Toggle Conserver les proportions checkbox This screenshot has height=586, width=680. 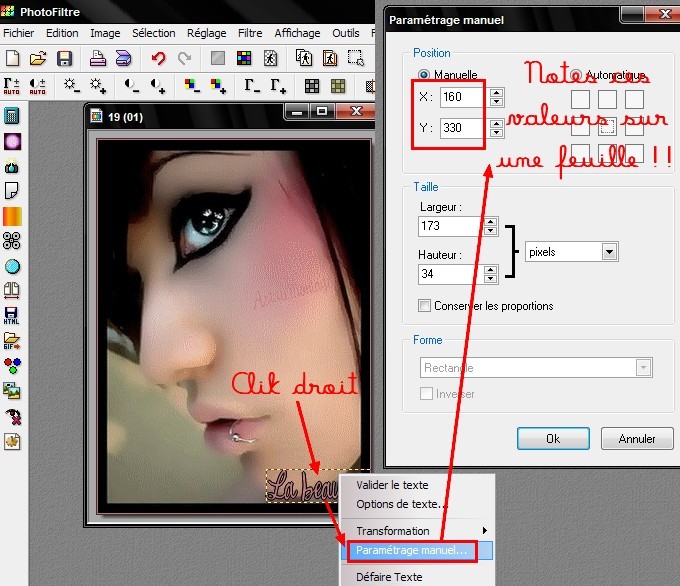click(425, 305)
